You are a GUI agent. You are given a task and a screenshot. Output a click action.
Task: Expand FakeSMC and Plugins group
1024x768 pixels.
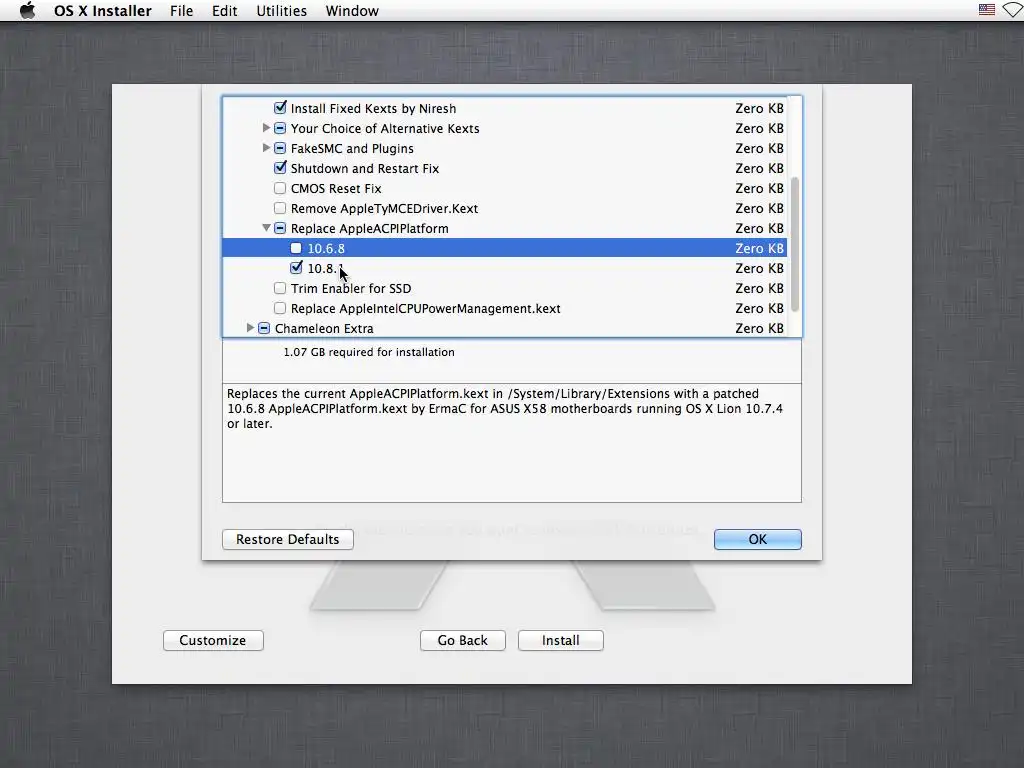pos(266,148)
